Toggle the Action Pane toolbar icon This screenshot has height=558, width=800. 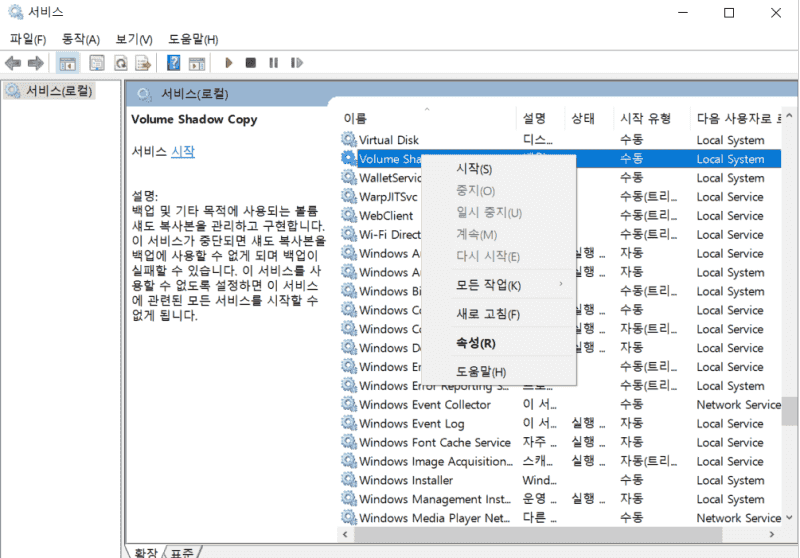pyautogui.click(x=196, y=63)
